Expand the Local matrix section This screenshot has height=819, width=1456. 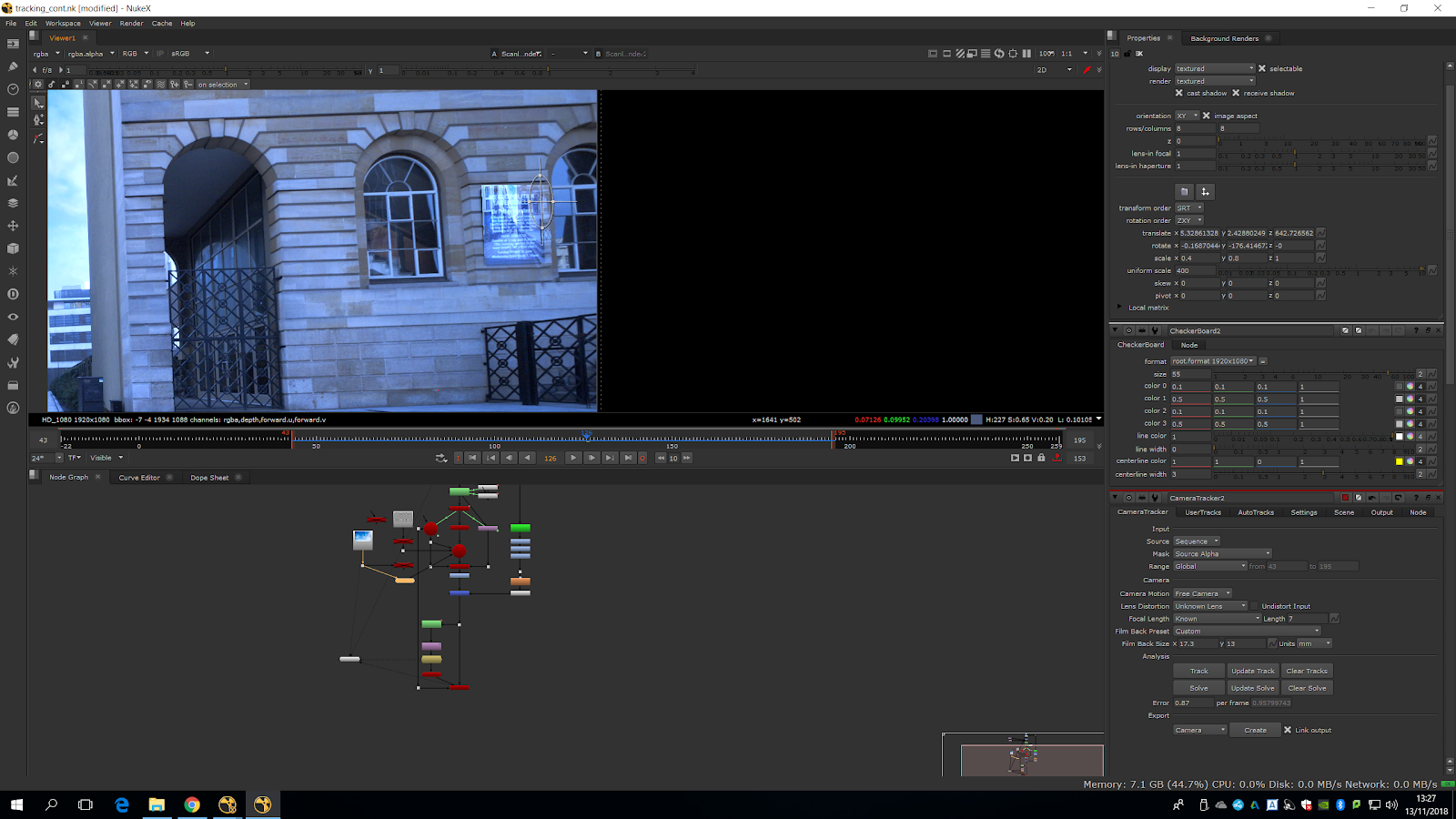(1119, 308)
